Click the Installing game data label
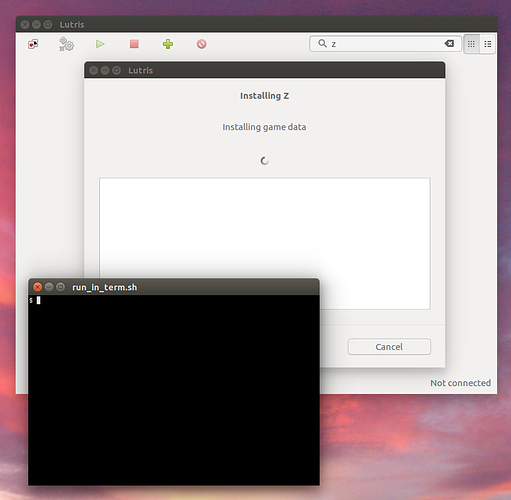 tap(264, 127)
